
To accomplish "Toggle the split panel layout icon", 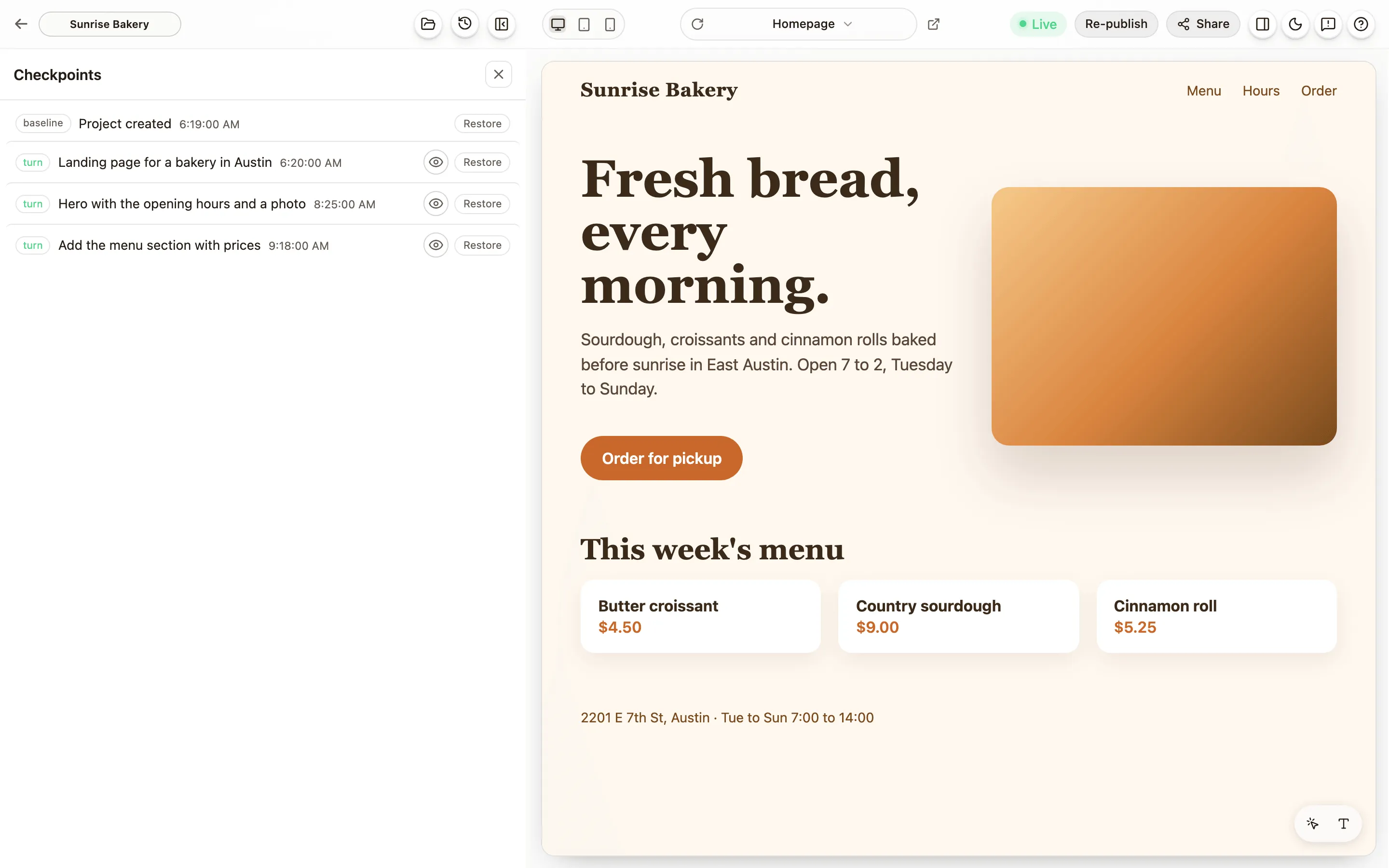I will [1263, 24].
